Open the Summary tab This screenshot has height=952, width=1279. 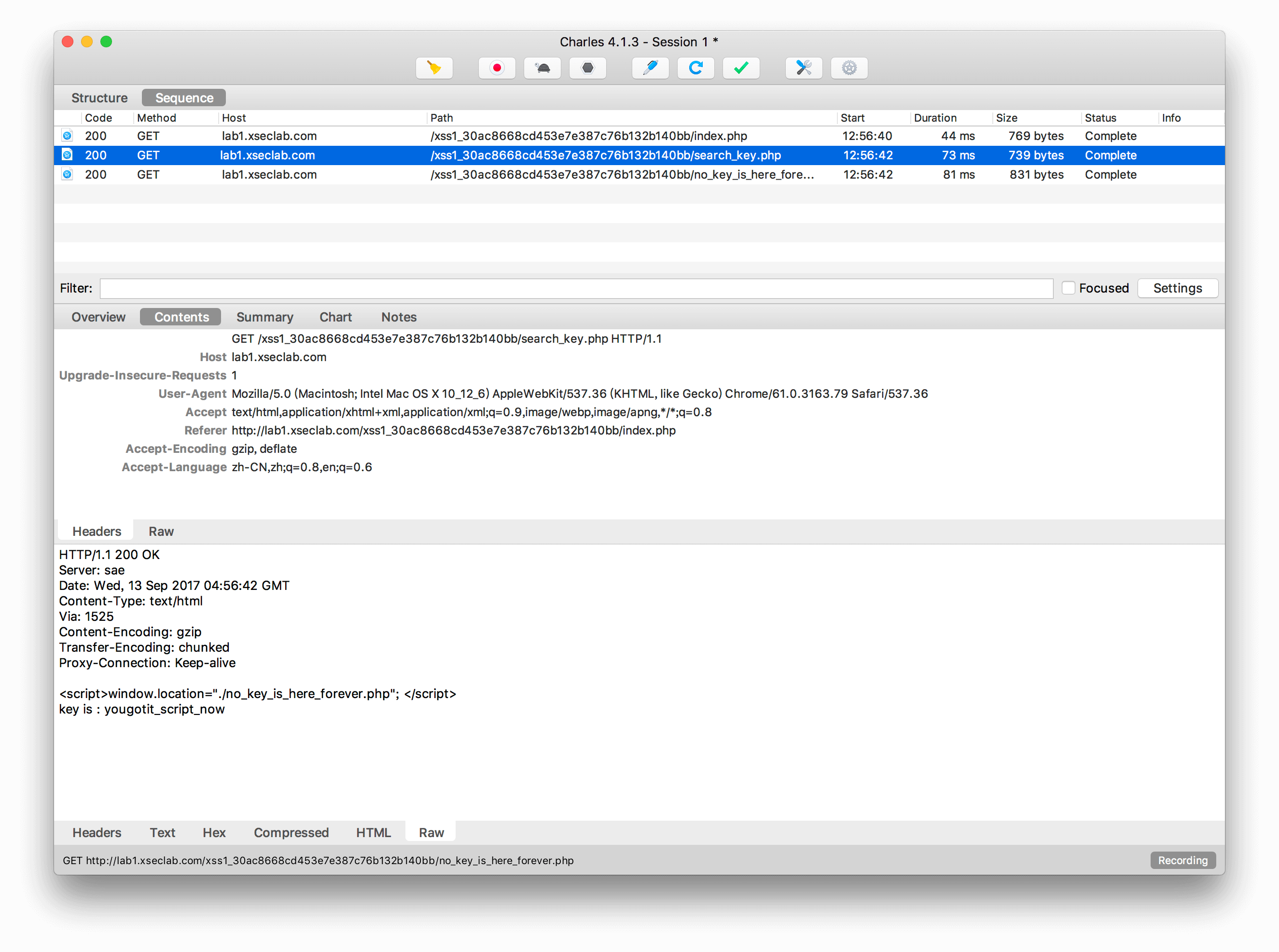pos(265,317)
